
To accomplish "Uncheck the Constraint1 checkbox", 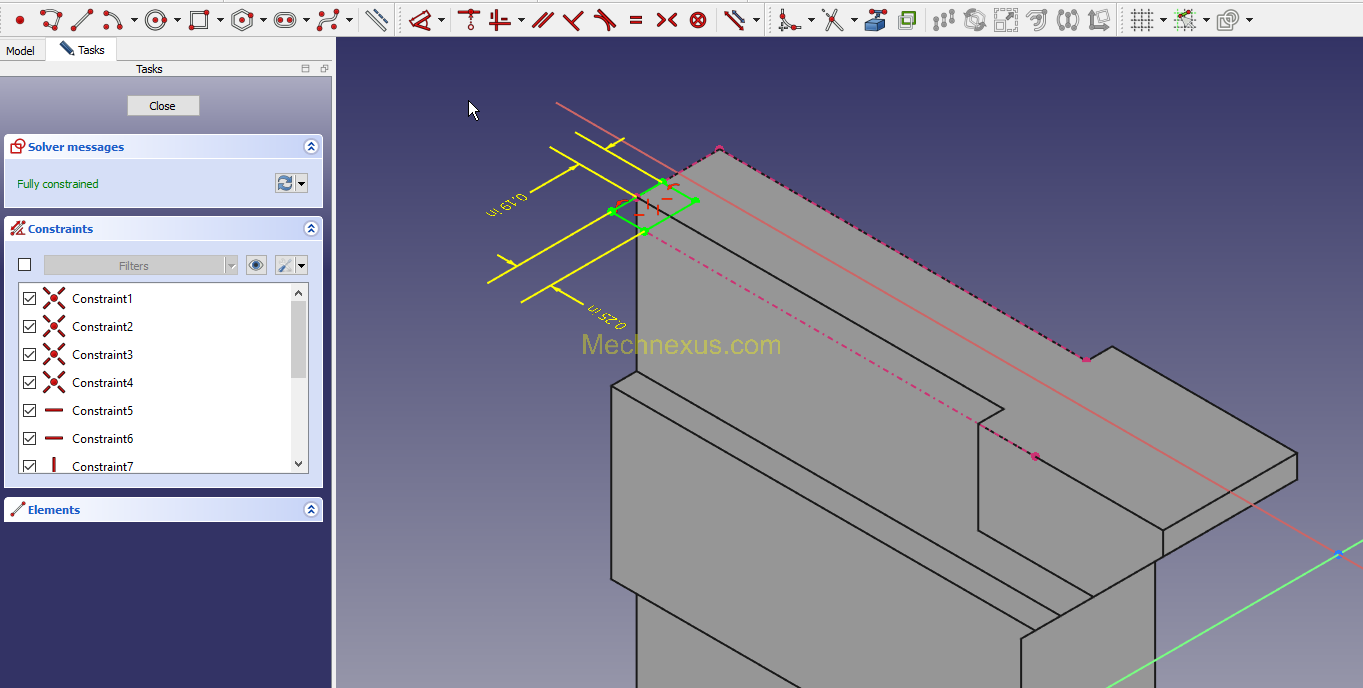I will 29,298.
